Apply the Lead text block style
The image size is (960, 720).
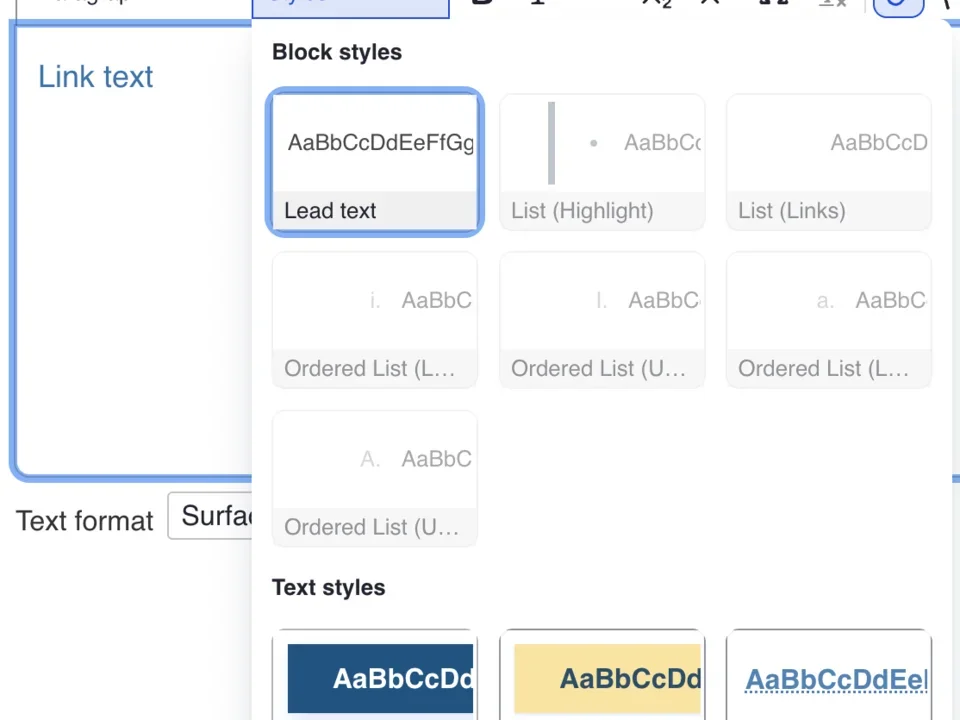pos(374,162)
